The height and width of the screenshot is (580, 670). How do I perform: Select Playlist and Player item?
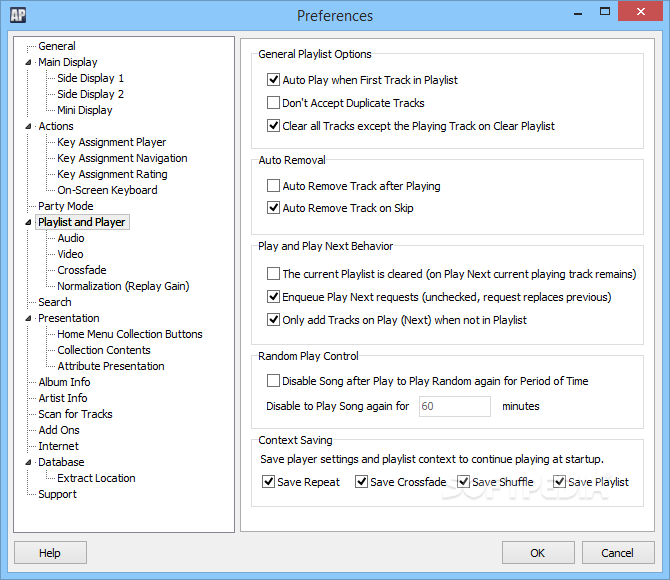pyautogui.click(x=82, y=222)
